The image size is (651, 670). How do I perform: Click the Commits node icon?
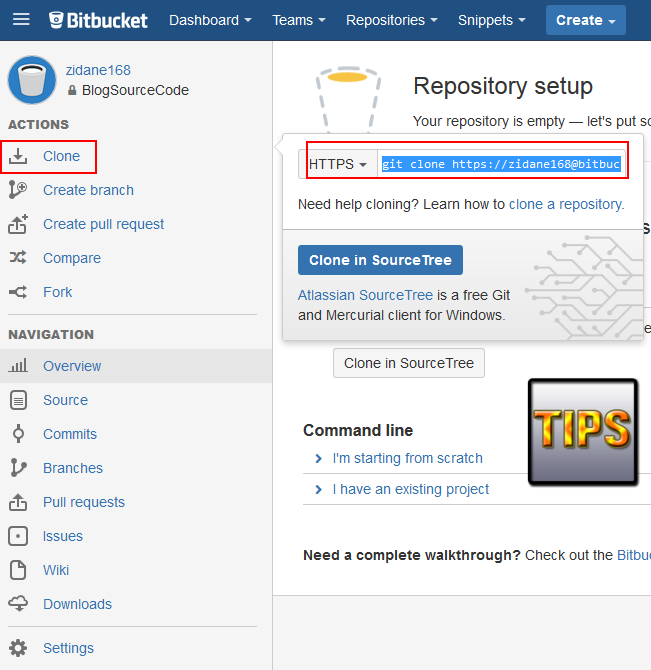[x=18, y=434]
